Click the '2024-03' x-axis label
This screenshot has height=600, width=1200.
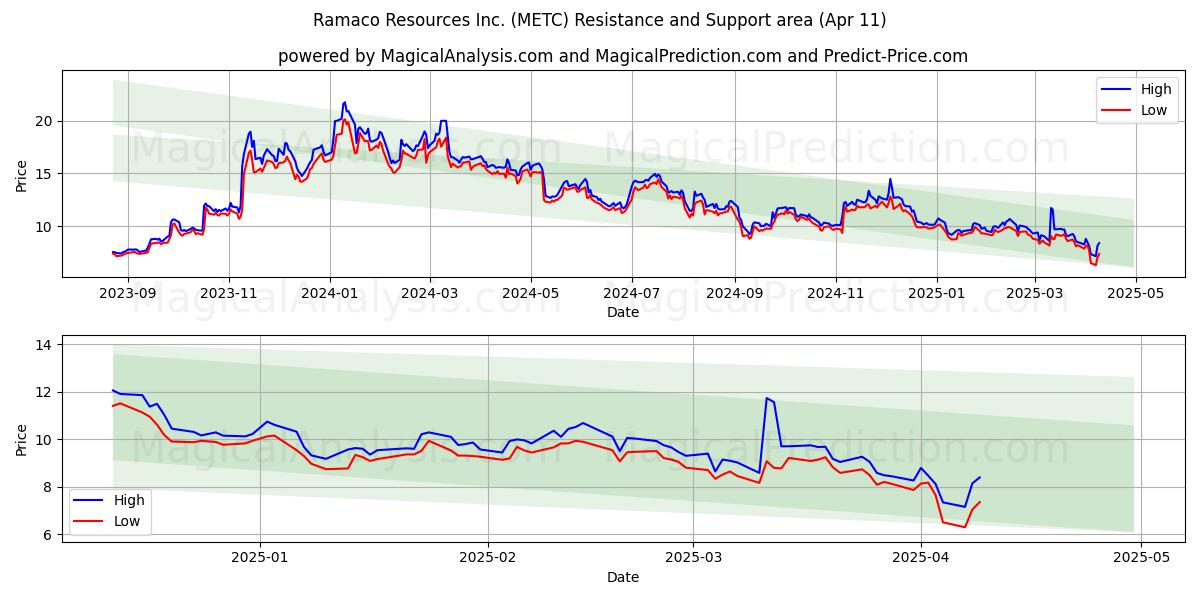coord(430,293)
